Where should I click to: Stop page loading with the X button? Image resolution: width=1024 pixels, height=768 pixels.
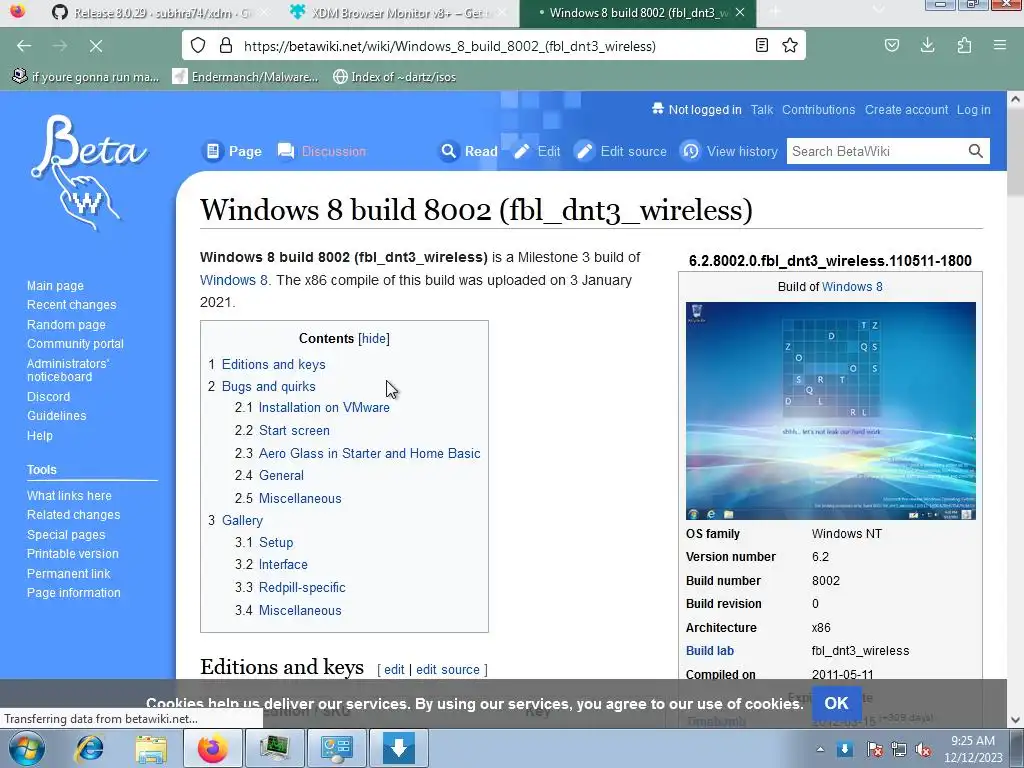pos(95,46)
